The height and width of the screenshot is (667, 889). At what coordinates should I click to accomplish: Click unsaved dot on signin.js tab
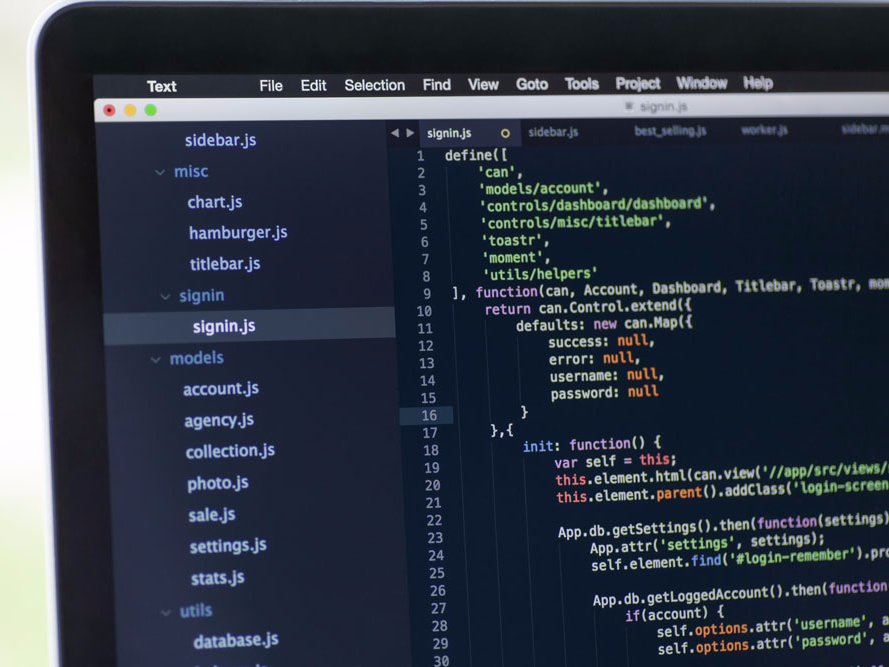505,132
